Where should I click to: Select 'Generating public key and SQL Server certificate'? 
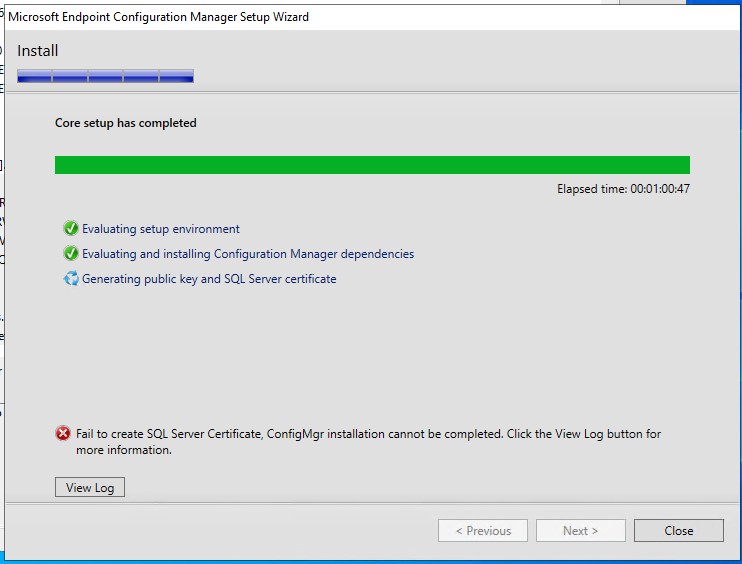click(x=209, y=279)
